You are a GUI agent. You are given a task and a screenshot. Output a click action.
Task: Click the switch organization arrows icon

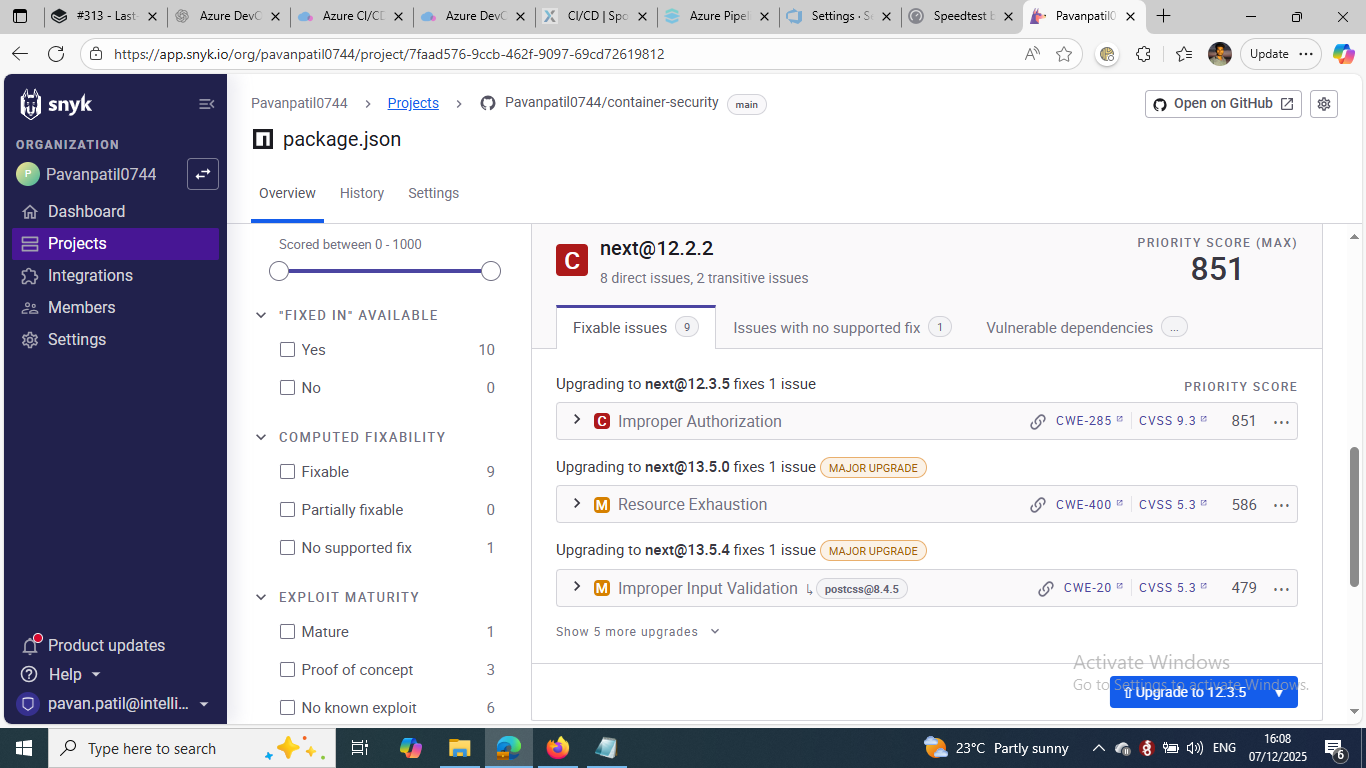click(x=203, y=174)
